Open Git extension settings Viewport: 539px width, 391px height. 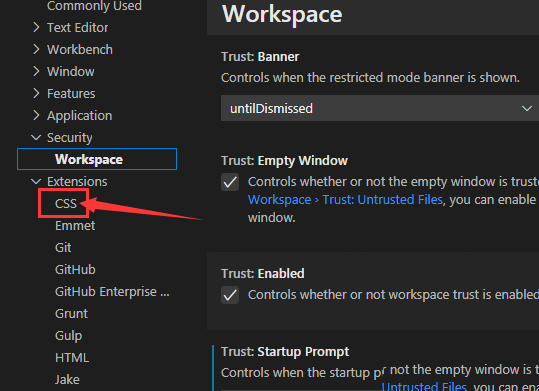(x=63, y=248)
